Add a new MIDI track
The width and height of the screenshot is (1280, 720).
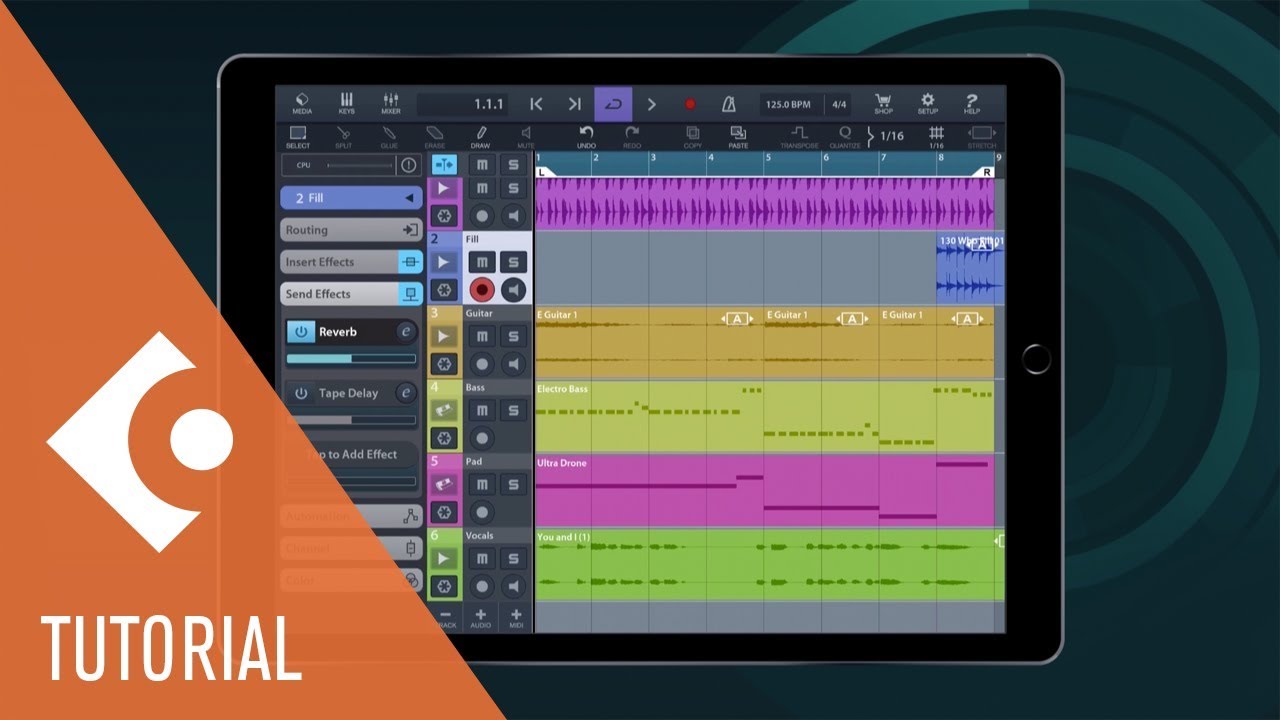(x=516, y=618)
